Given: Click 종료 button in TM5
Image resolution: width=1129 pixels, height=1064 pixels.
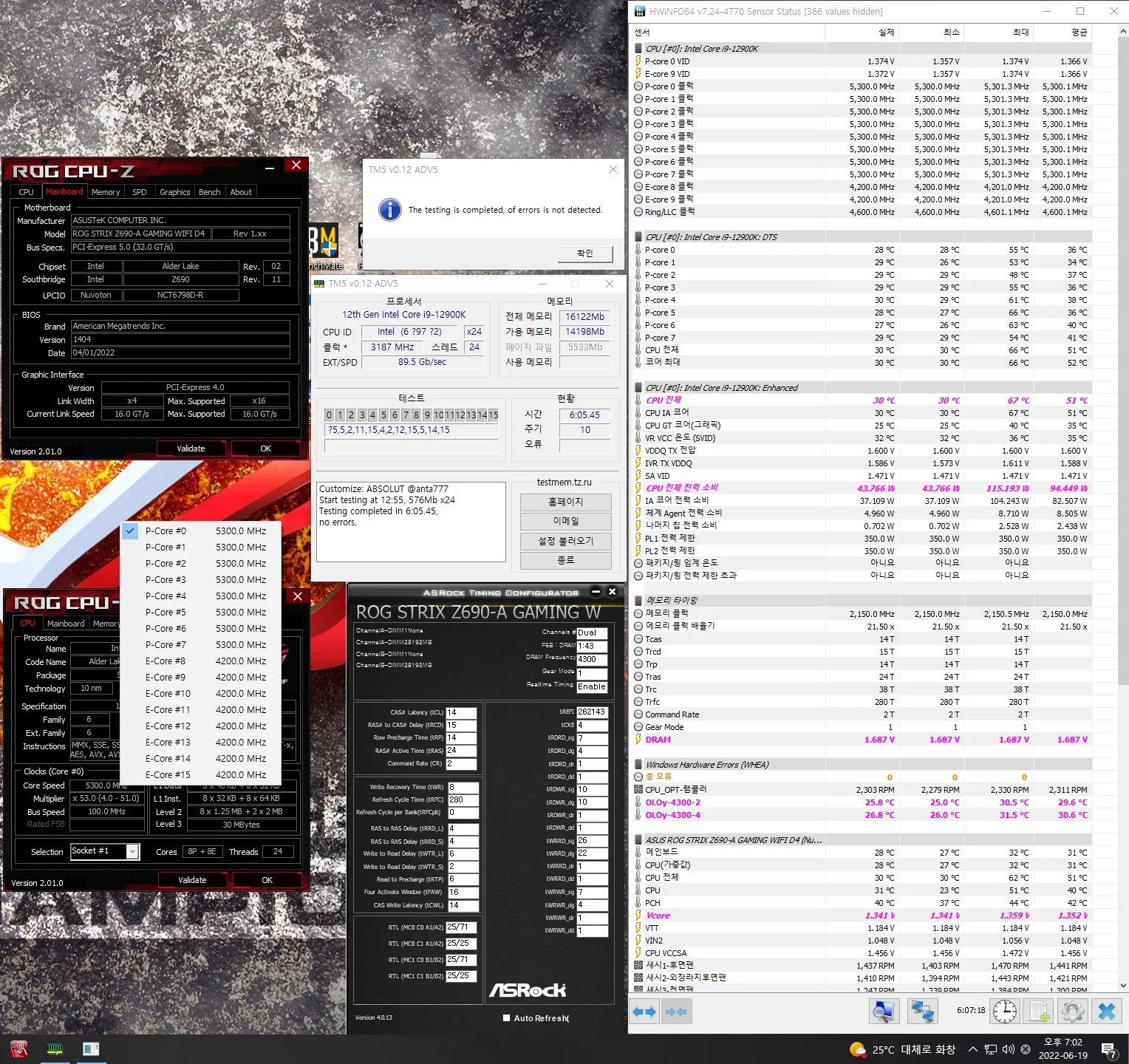Looking at the screenshot, I should coord(566,560).
